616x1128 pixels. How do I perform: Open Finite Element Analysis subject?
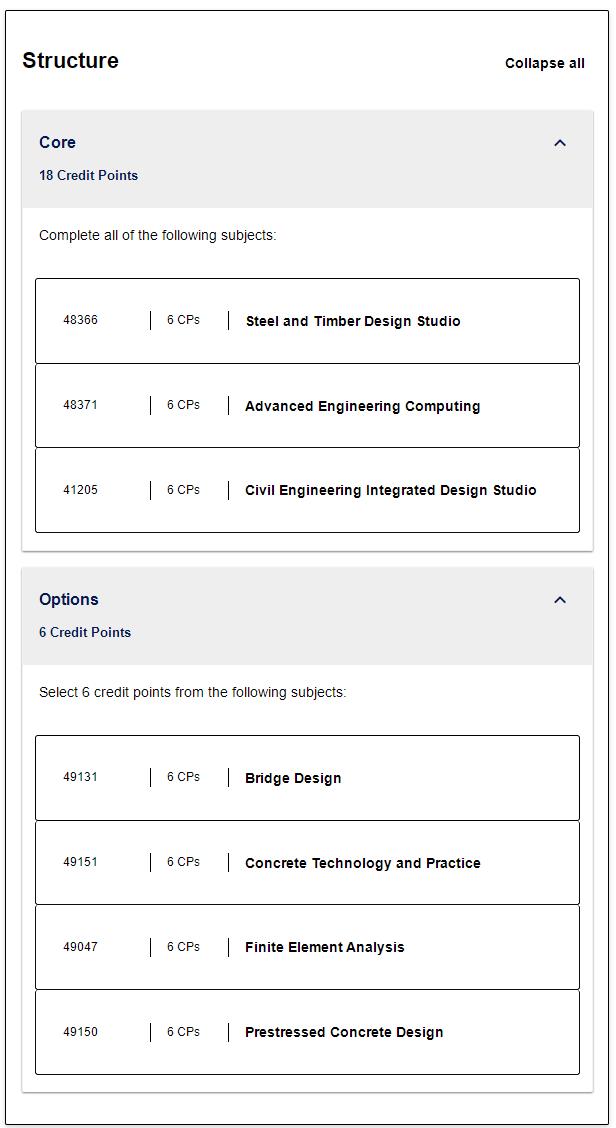coord(324,947)
